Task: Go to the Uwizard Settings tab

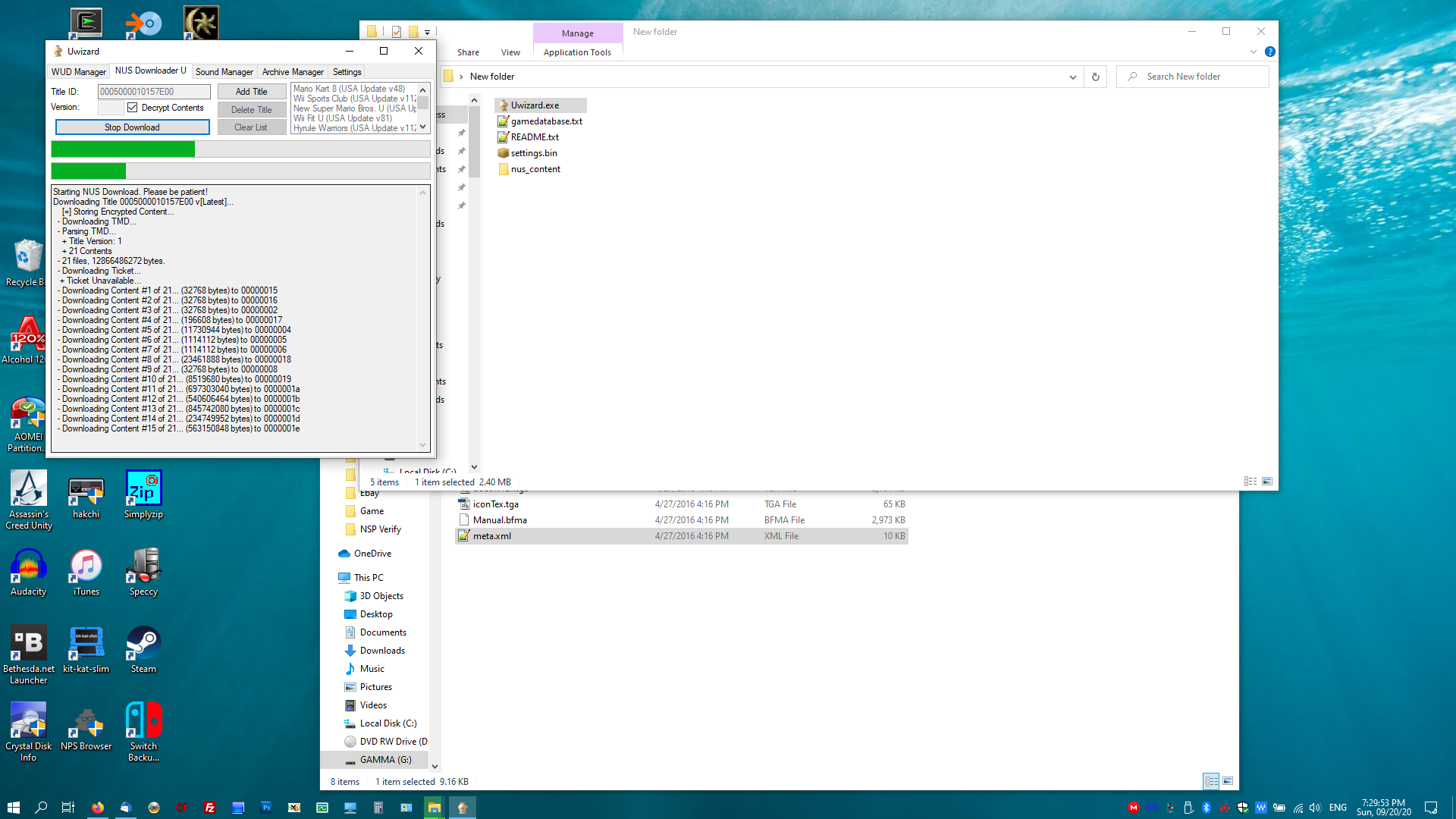Action: pyautogui.click(x=347, y=72)
